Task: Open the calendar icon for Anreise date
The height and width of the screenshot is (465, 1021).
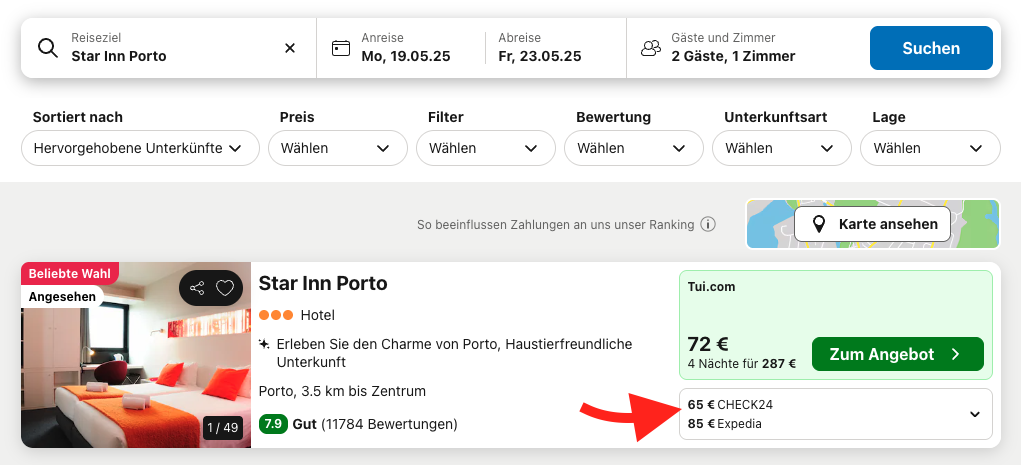Action: click(x=341, y=48)
